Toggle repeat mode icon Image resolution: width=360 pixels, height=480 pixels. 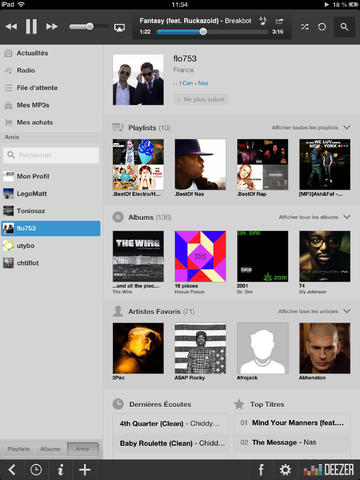tap(322, 27)
